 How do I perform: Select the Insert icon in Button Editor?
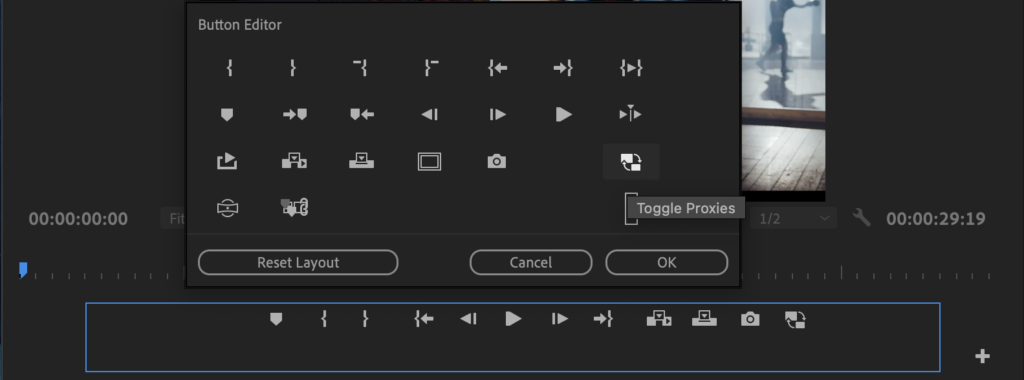tap(294, 161)
